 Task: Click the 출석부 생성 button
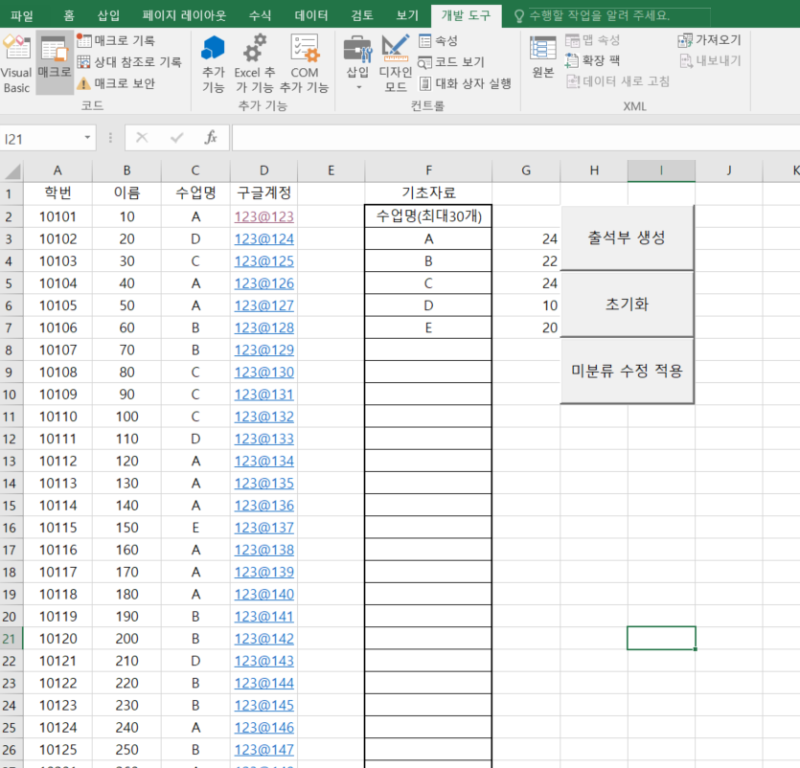pos(627,236)
